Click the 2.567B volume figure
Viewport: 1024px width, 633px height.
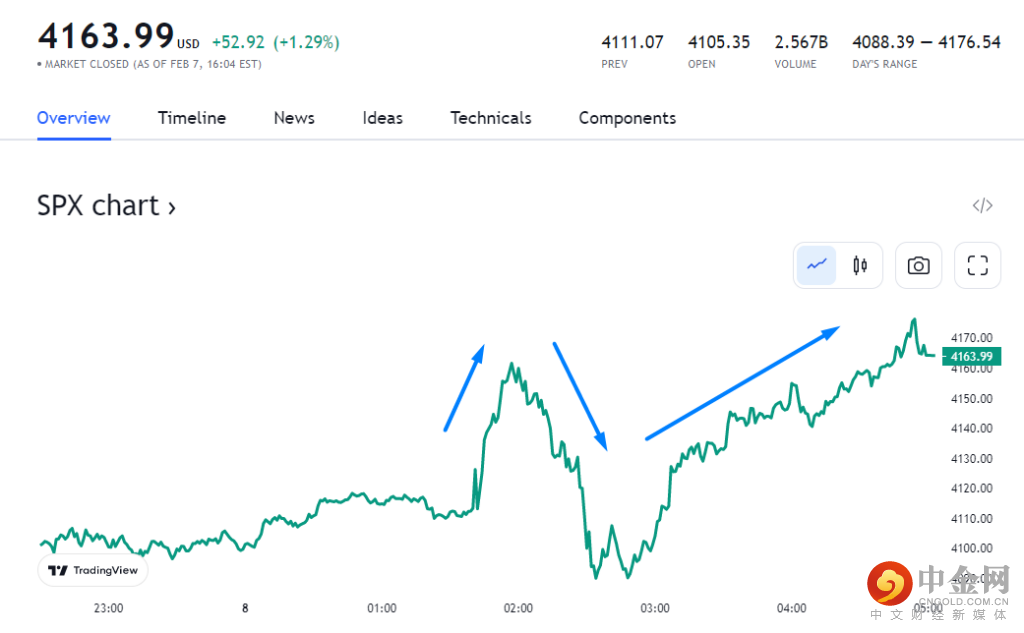point(801,42)
